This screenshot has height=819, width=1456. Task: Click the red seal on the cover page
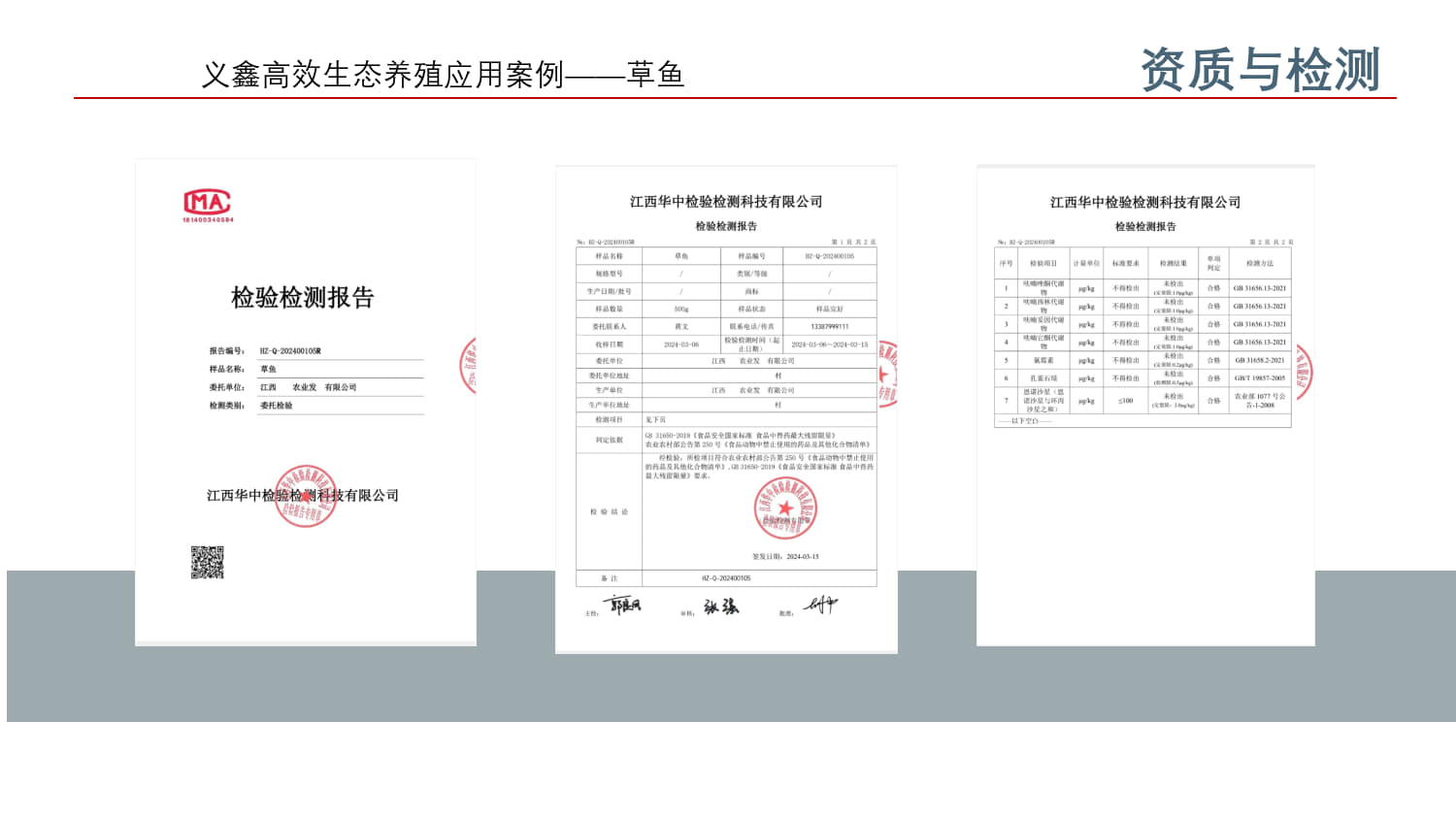[x=306, y=496]
